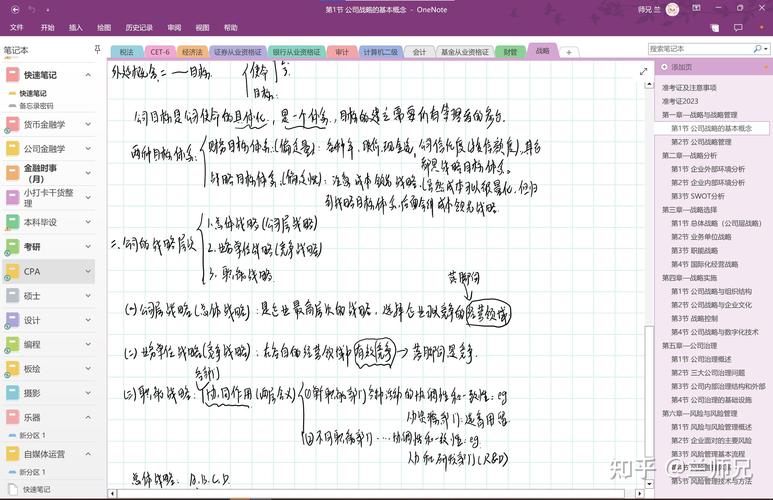This screenshot has height=500, width=773.
Task: Open the 摄影 notebook icon
Action: click(12, 393)
